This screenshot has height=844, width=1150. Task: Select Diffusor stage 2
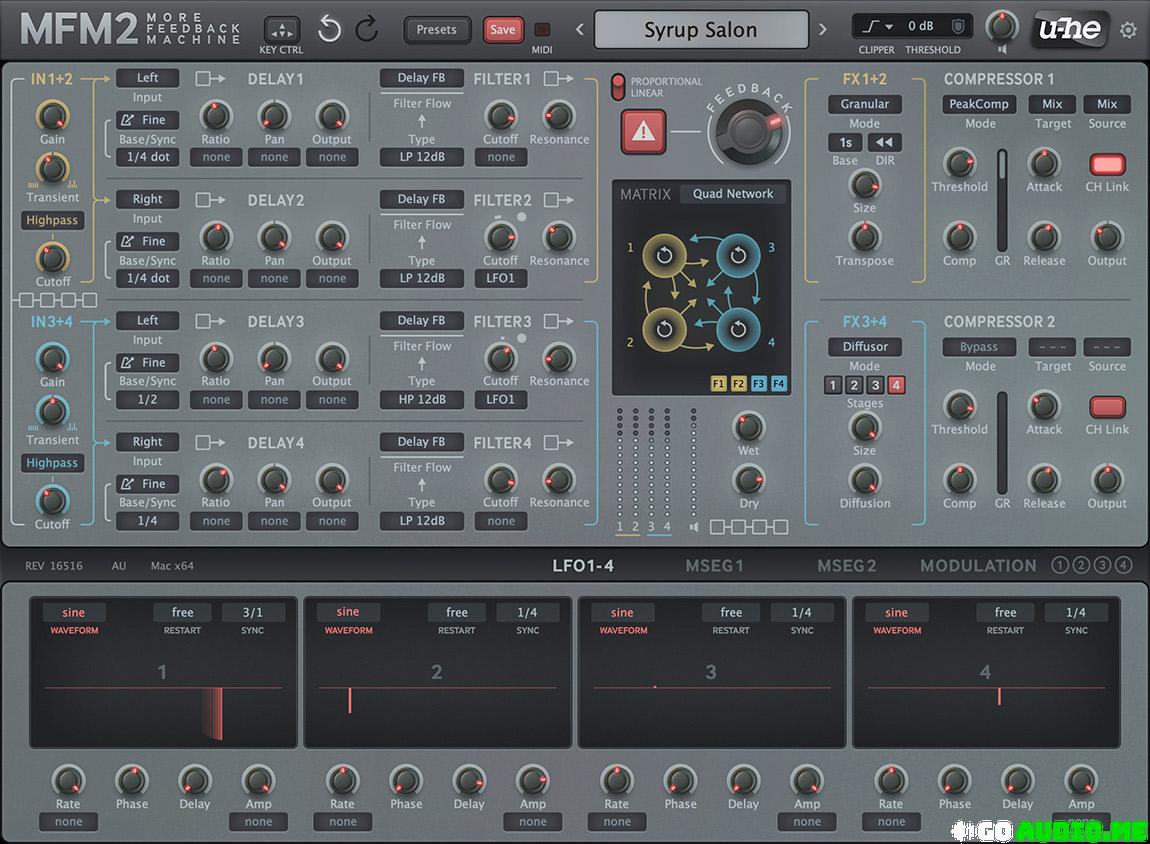(854, 385)
